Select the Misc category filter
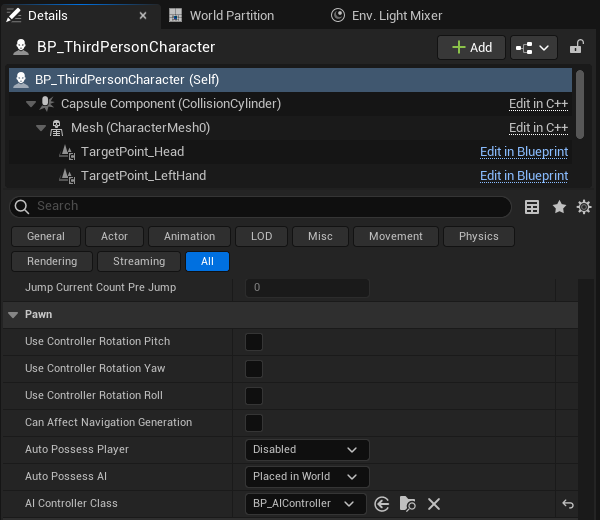600x520 pixels. click(320, 236)
